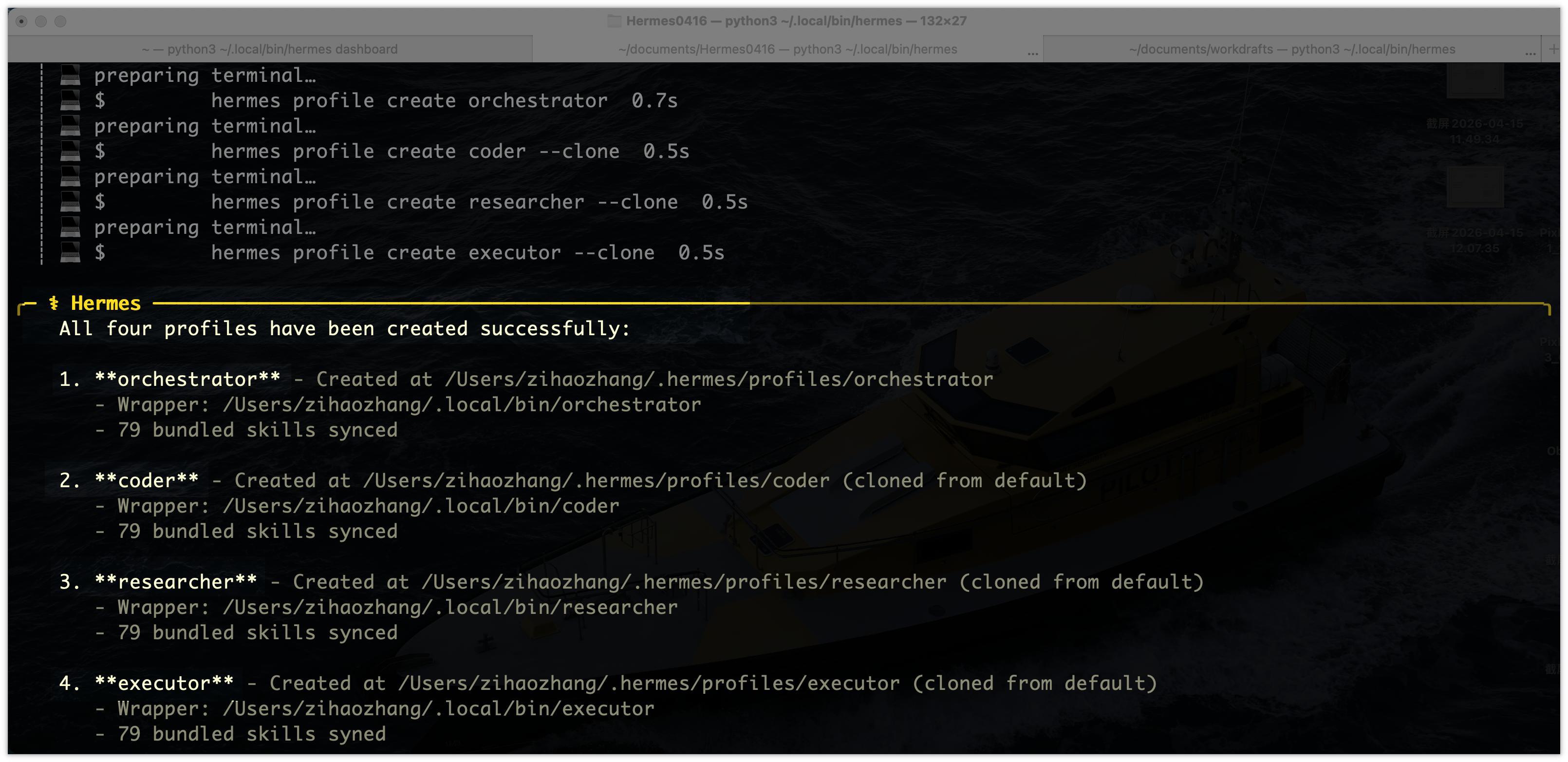Click the /.local/bin/coder wrapper path
This screenshot has width=1568, height=762.
pyautogui.click(x=421, y=506)
